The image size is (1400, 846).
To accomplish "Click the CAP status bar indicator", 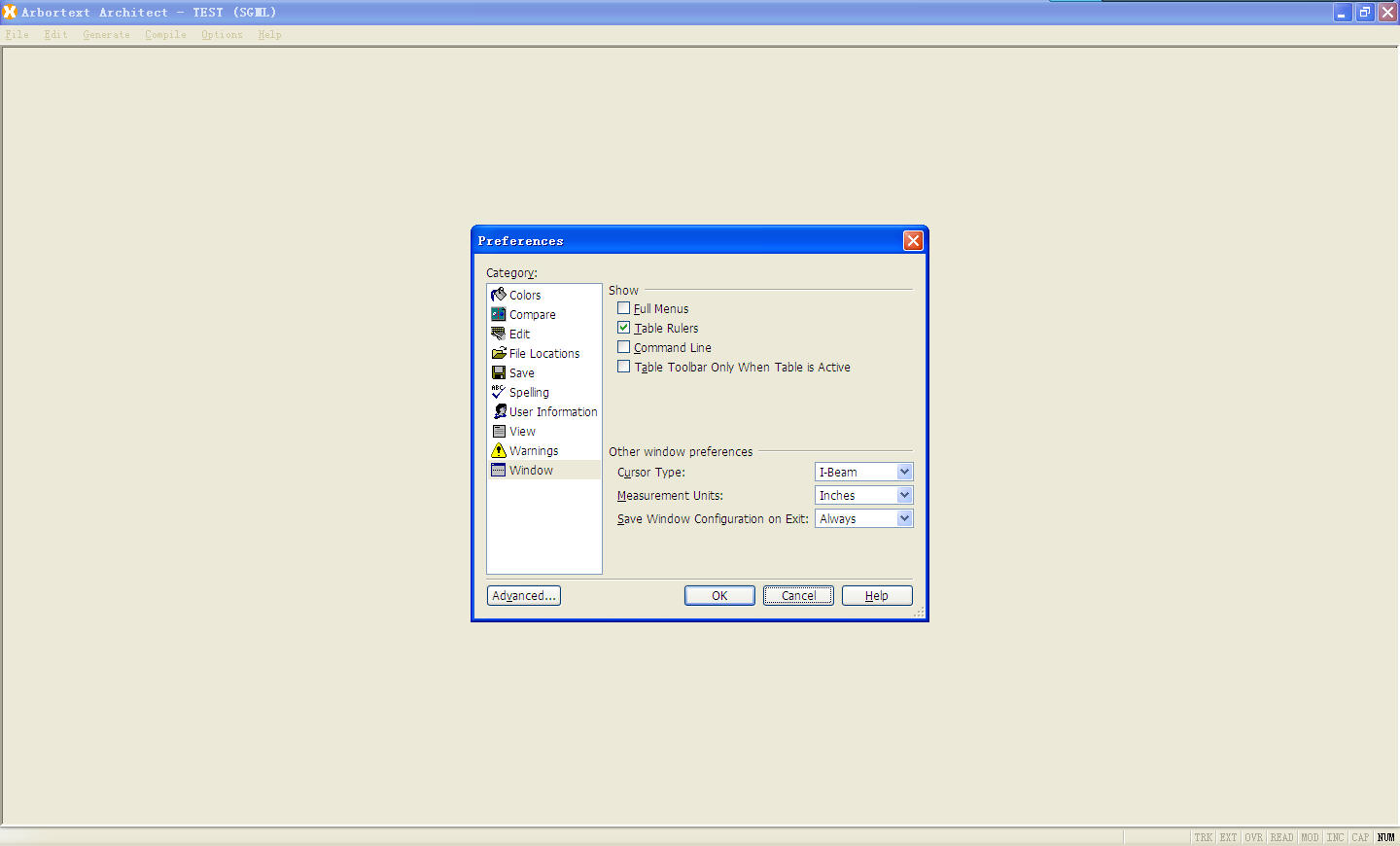I will pyautogui.click(x=1360, y=837).
